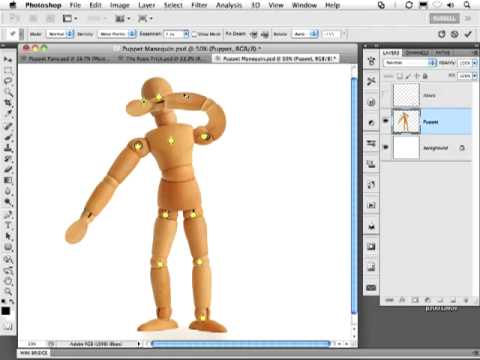
Task: Select the Lasso tool
Action: click(8, 81)
